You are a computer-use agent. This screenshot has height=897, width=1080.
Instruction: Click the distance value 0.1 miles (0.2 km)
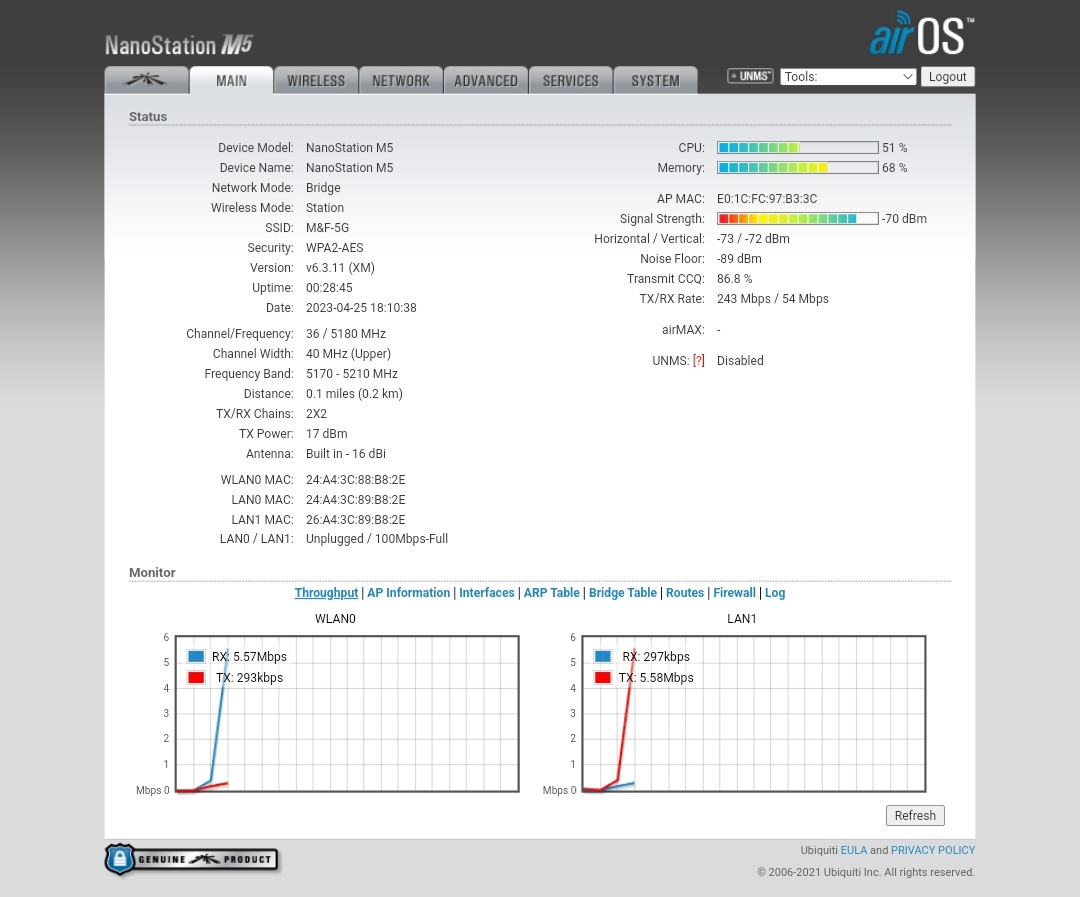[x=354, y=393]
